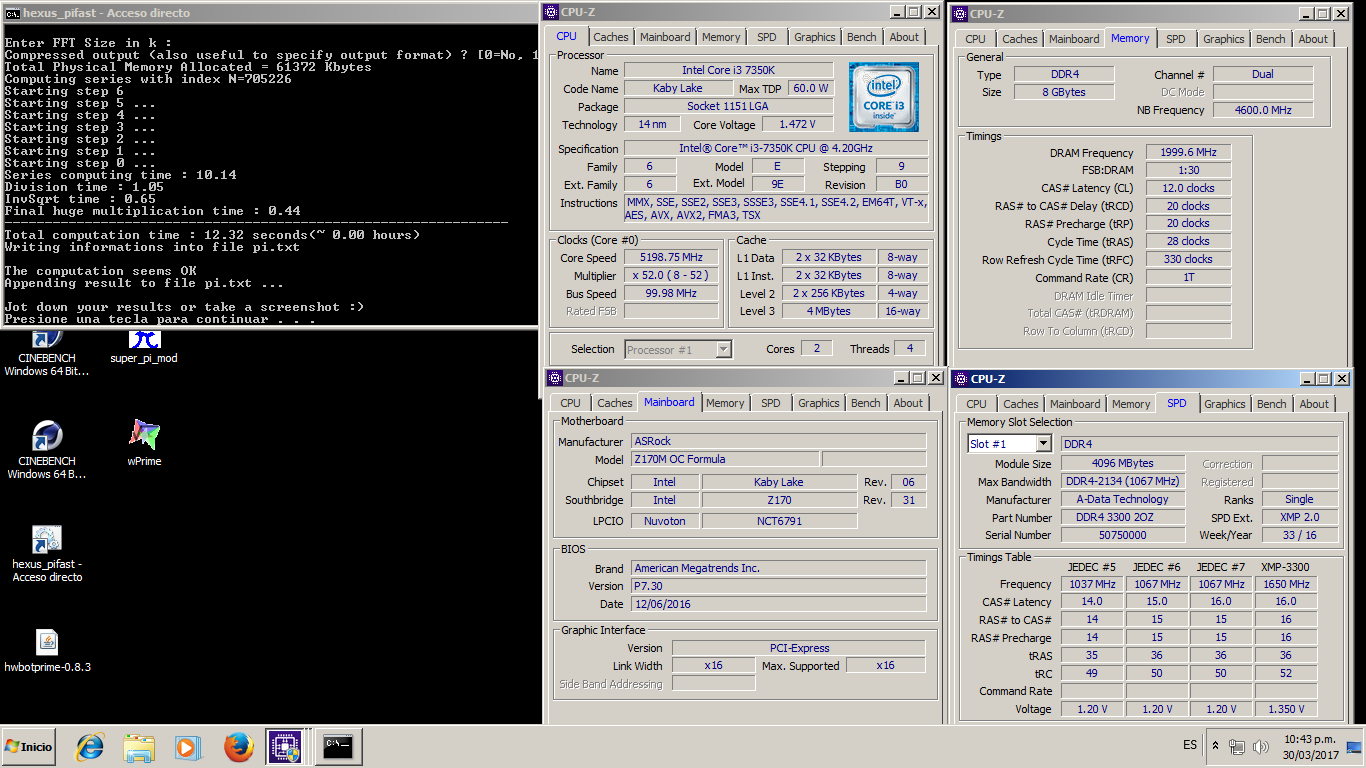Viewport: 1366px width, 768px height.
Task: Open the CINEBENCH icon beside super_pi_mod
Action: (x=47, y=354)
